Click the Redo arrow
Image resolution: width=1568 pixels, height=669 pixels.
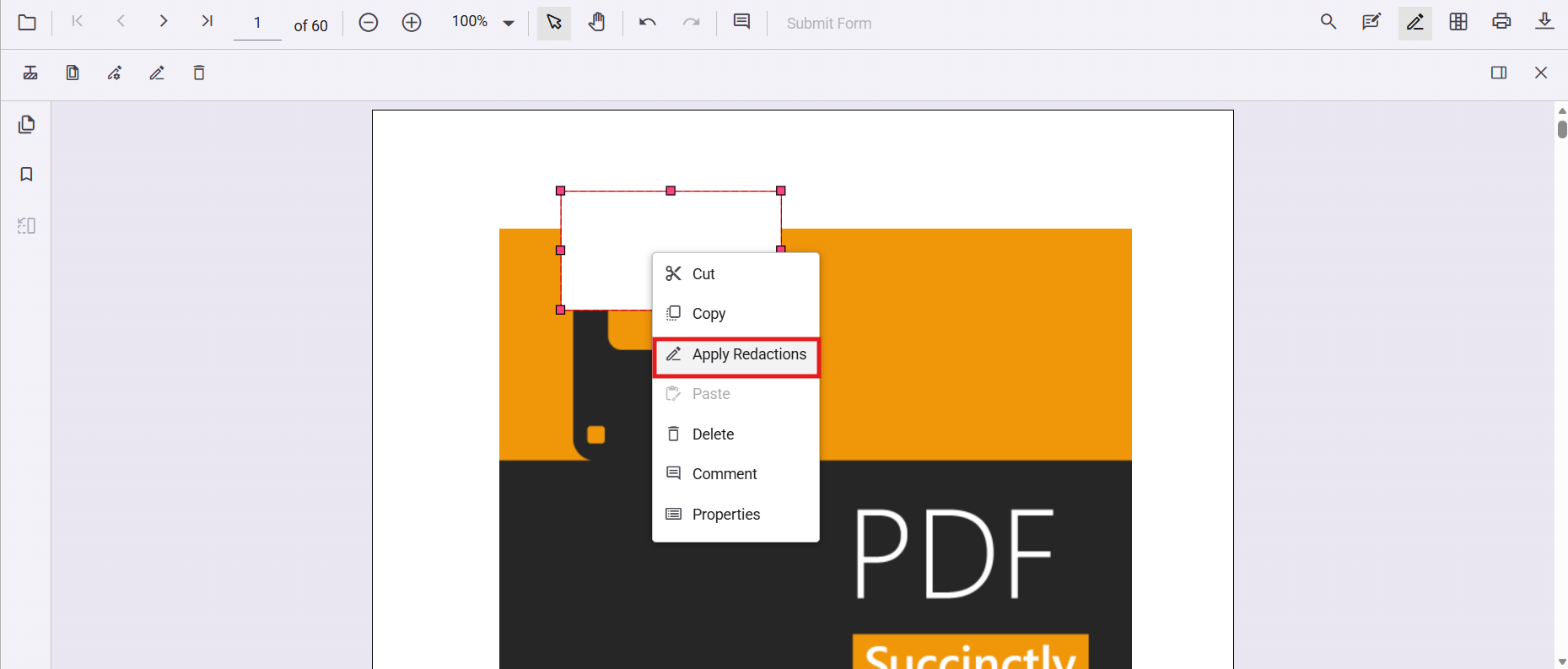[691, 23]
